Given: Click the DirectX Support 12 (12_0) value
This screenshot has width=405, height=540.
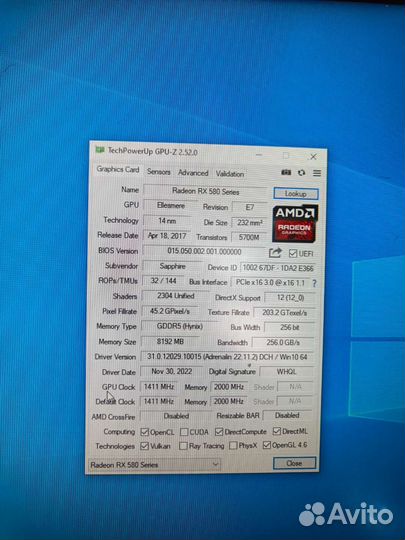Looking at the screenshot, I should tap(290, 298).
